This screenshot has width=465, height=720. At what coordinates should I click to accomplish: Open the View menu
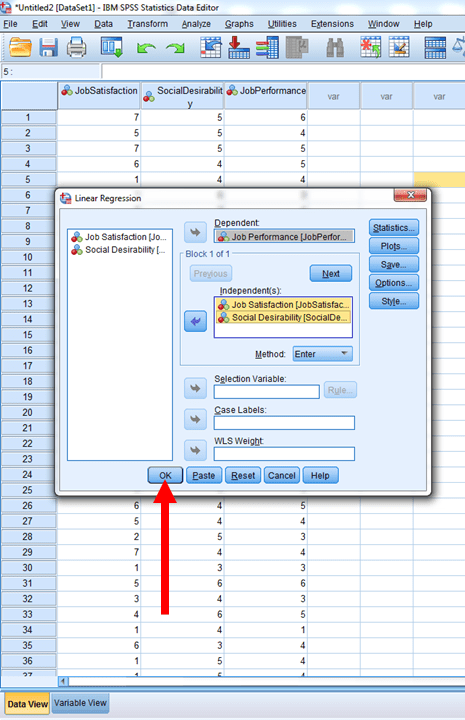(70, 24)
